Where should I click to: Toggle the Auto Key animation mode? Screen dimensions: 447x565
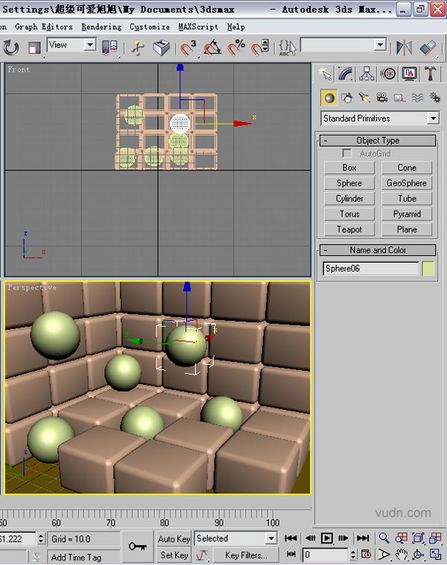pyautogui.click(x=174, y=539)
